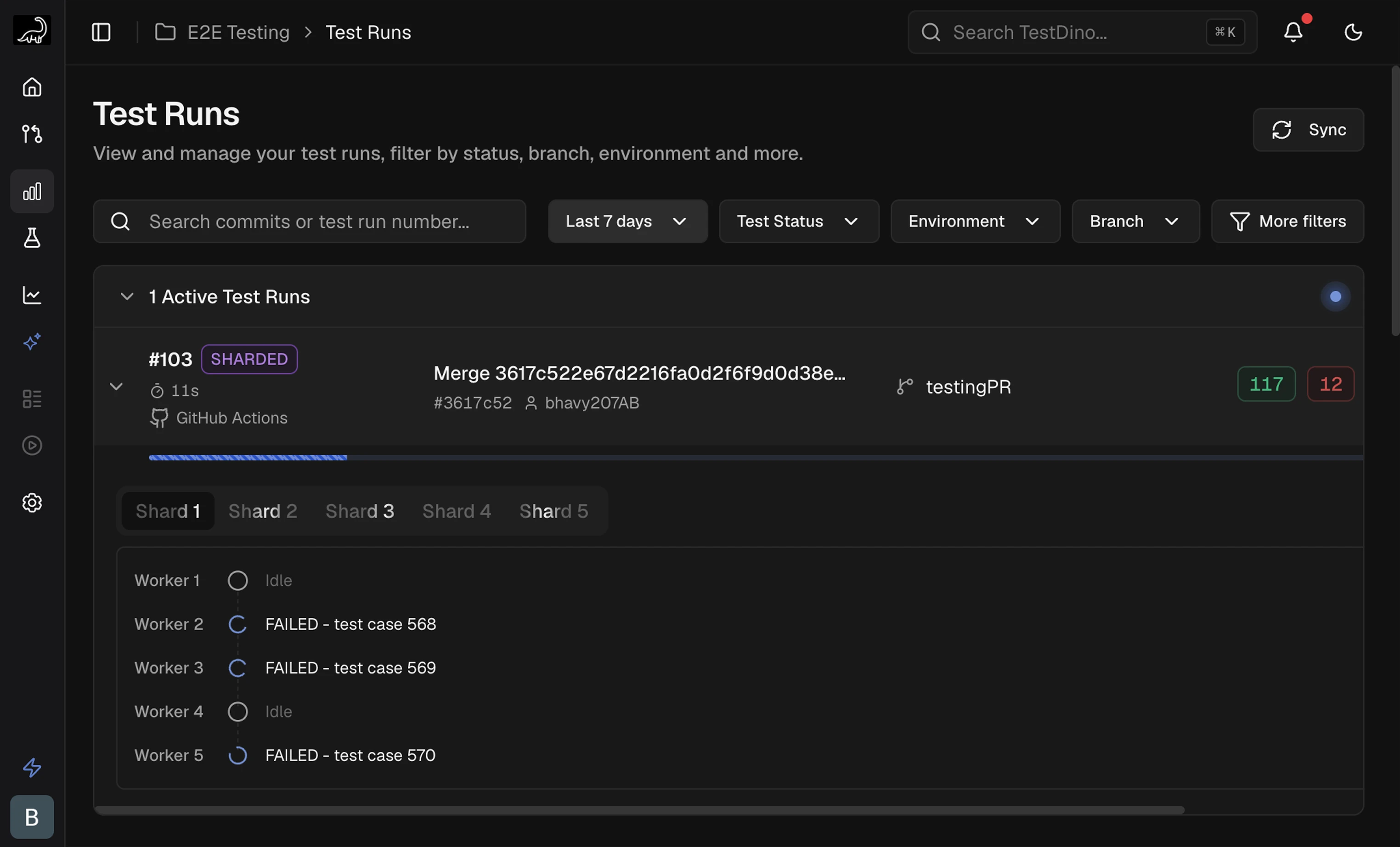
Task: Click the horizontal scrollbar at bottom
Action: click(640, 811)
